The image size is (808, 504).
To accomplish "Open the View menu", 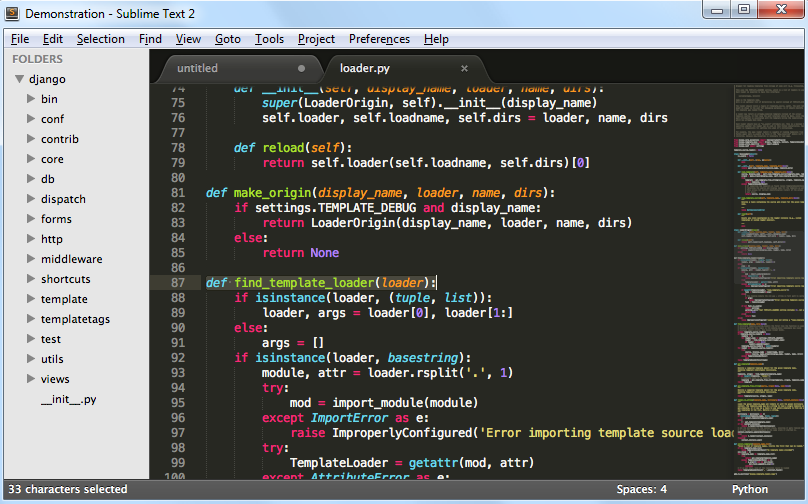I will pos(188,39).
